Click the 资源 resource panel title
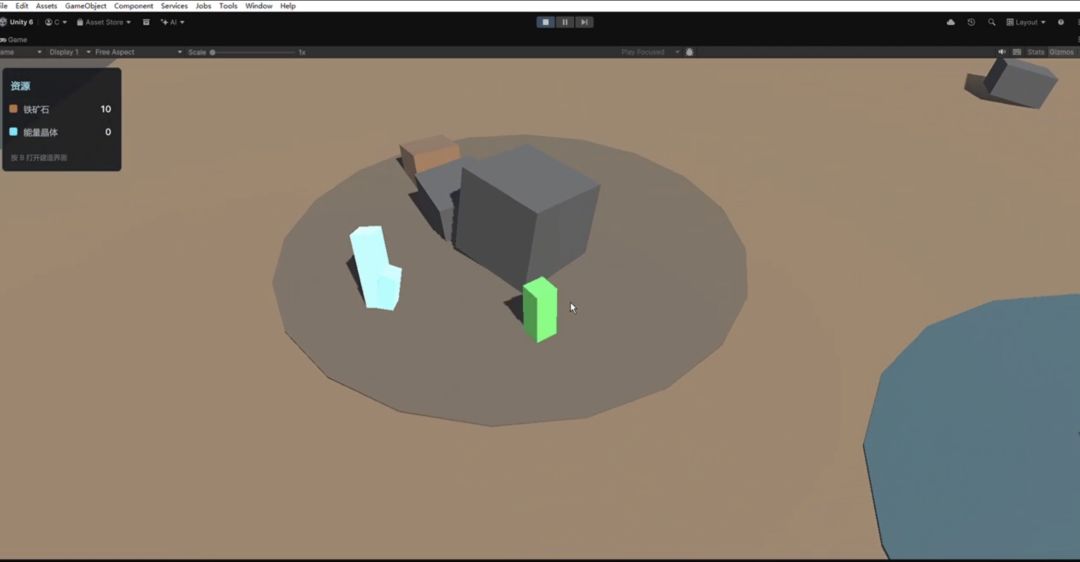The width and height of the screenshot is (1080, 562). (x=20, y=86)
